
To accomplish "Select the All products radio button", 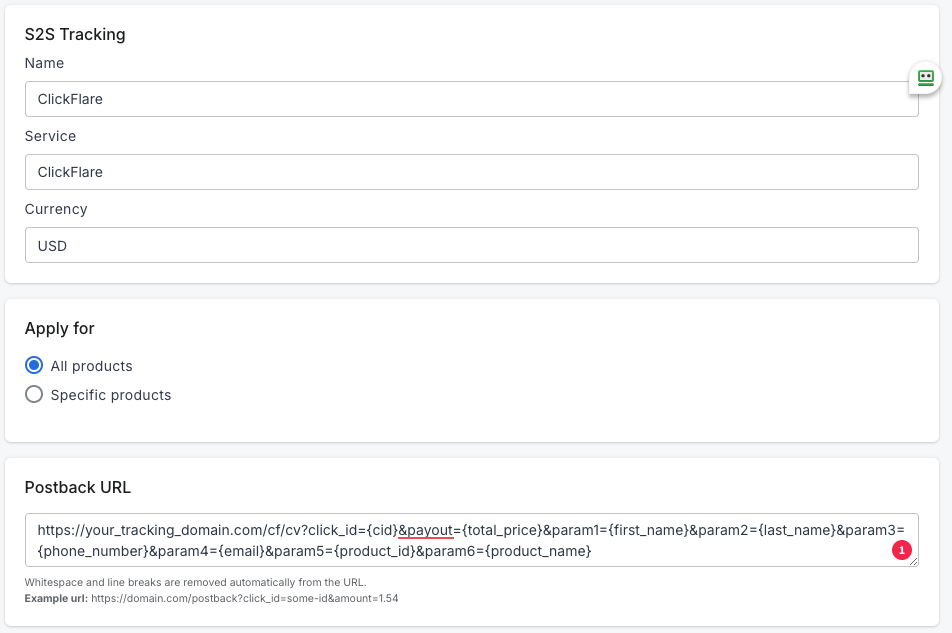I will 34,365.
